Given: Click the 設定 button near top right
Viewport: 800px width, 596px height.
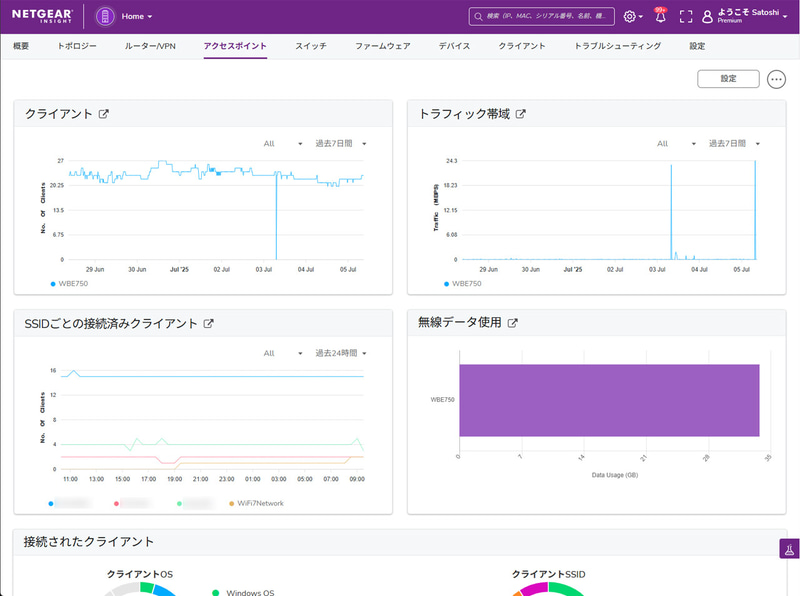Looking at the screenshot, I should [730, 78].
